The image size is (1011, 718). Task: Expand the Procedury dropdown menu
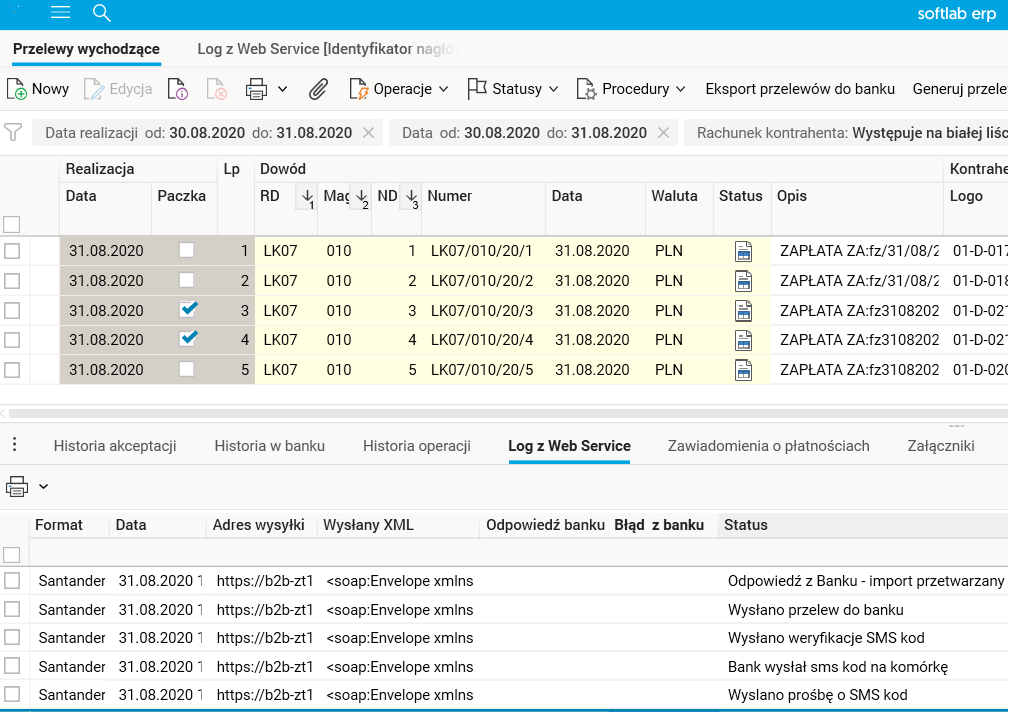(x=632, y=89)
